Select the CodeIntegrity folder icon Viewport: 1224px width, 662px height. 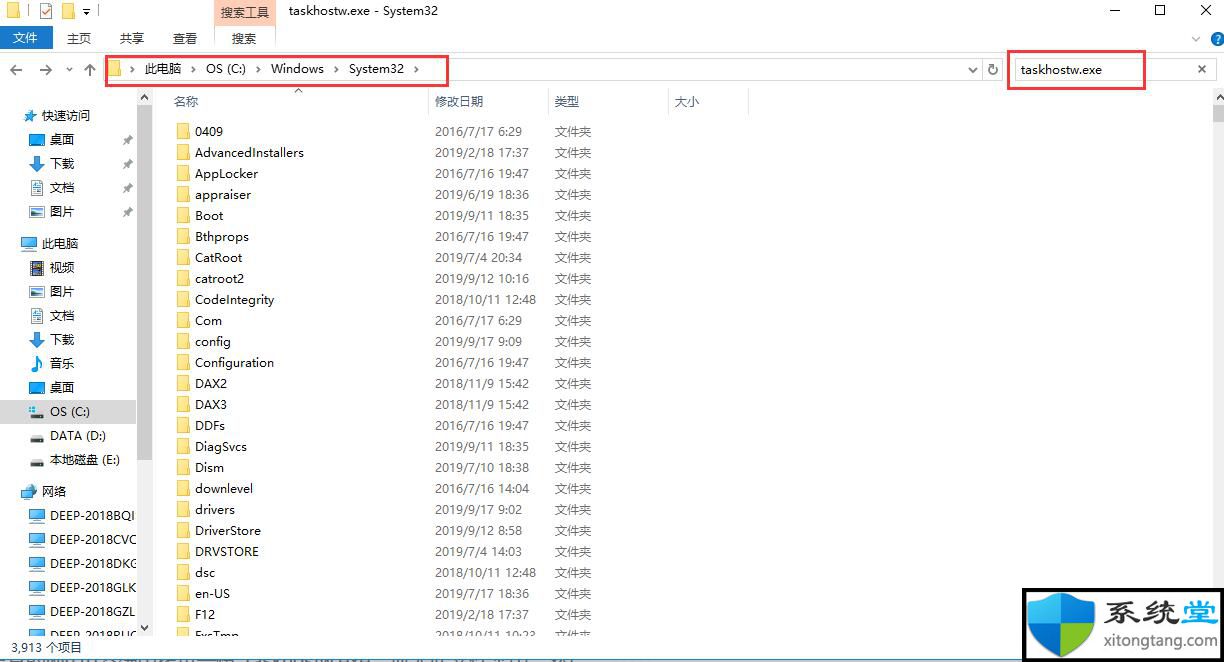[183, 300]
